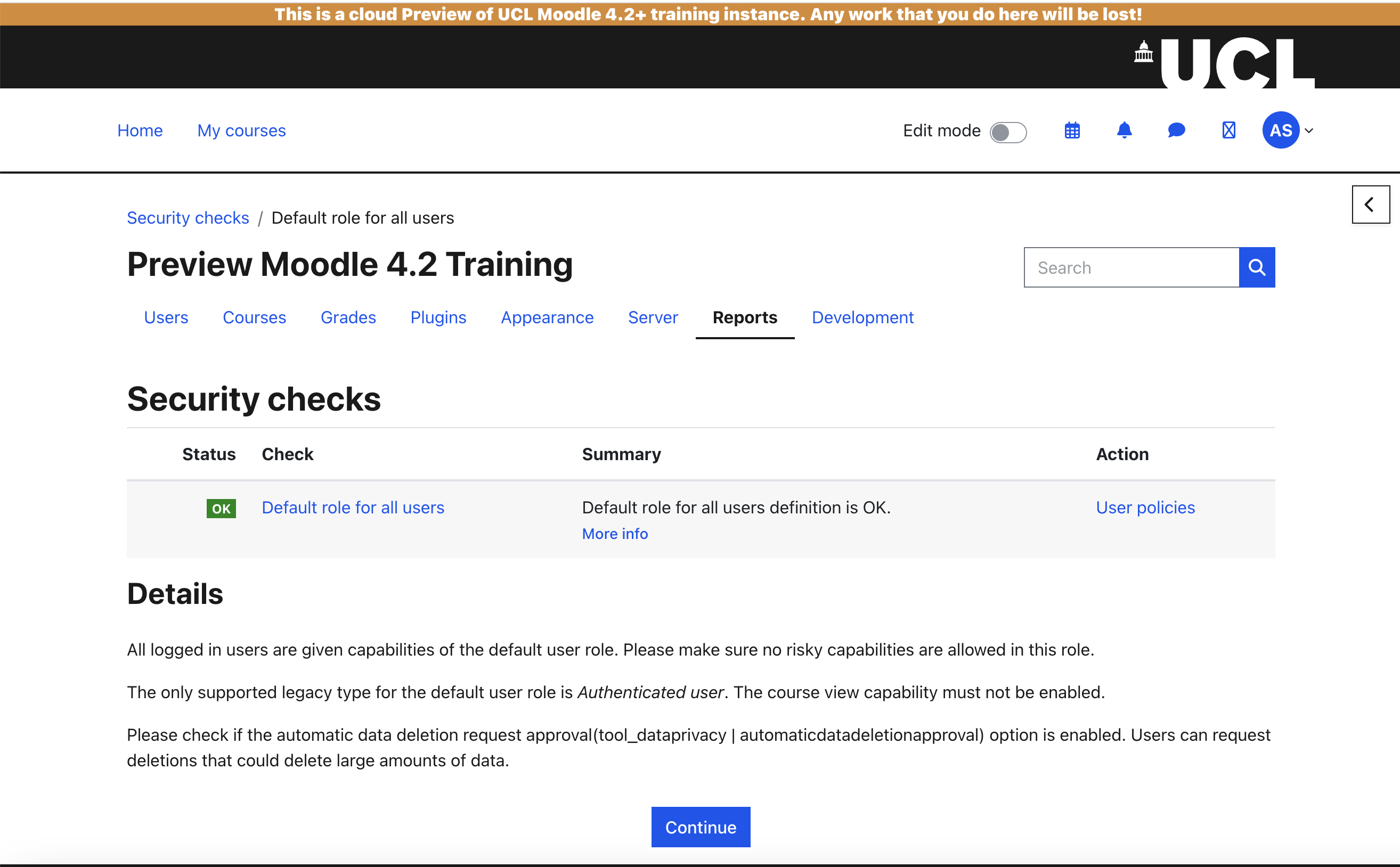Focus the Search input field

1132,267
